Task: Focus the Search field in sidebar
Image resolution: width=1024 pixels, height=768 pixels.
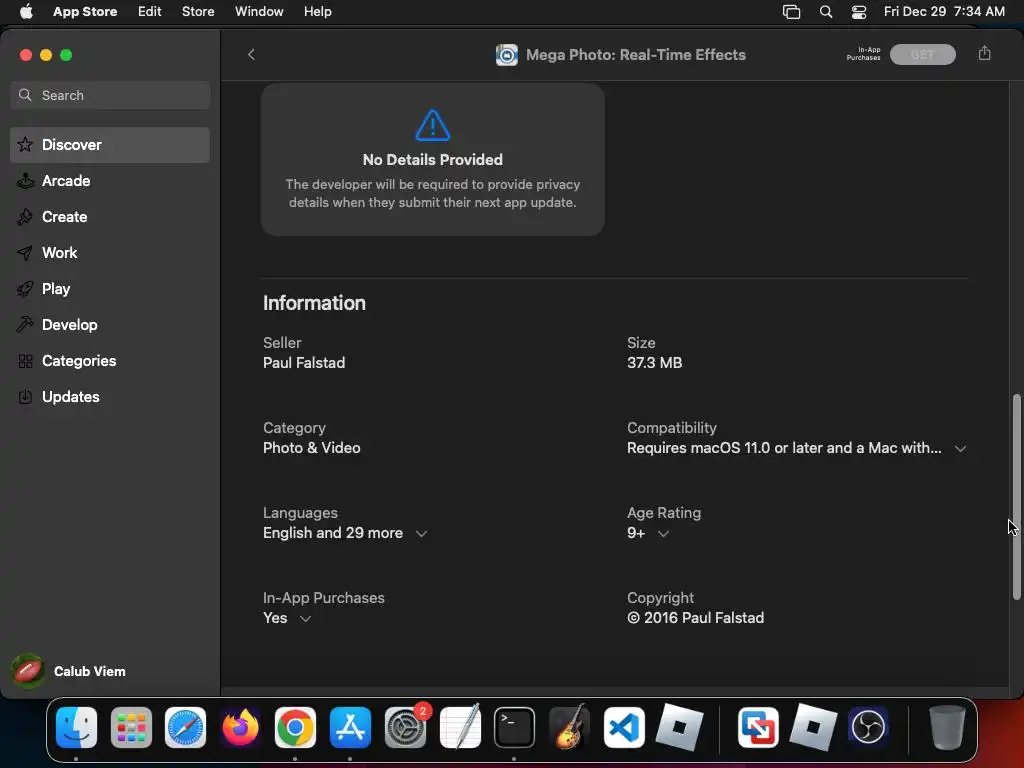Action: point(110,95)
